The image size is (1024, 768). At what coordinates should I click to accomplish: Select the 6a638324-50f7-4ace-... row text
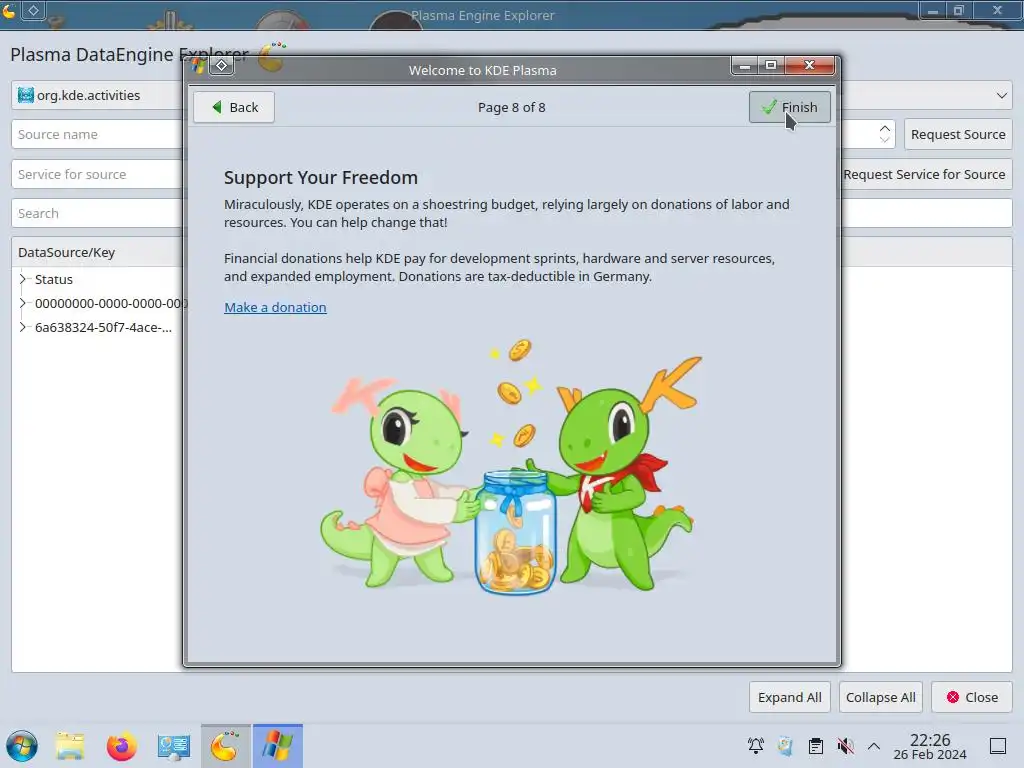pyautogui.click(x=103, y=327)
